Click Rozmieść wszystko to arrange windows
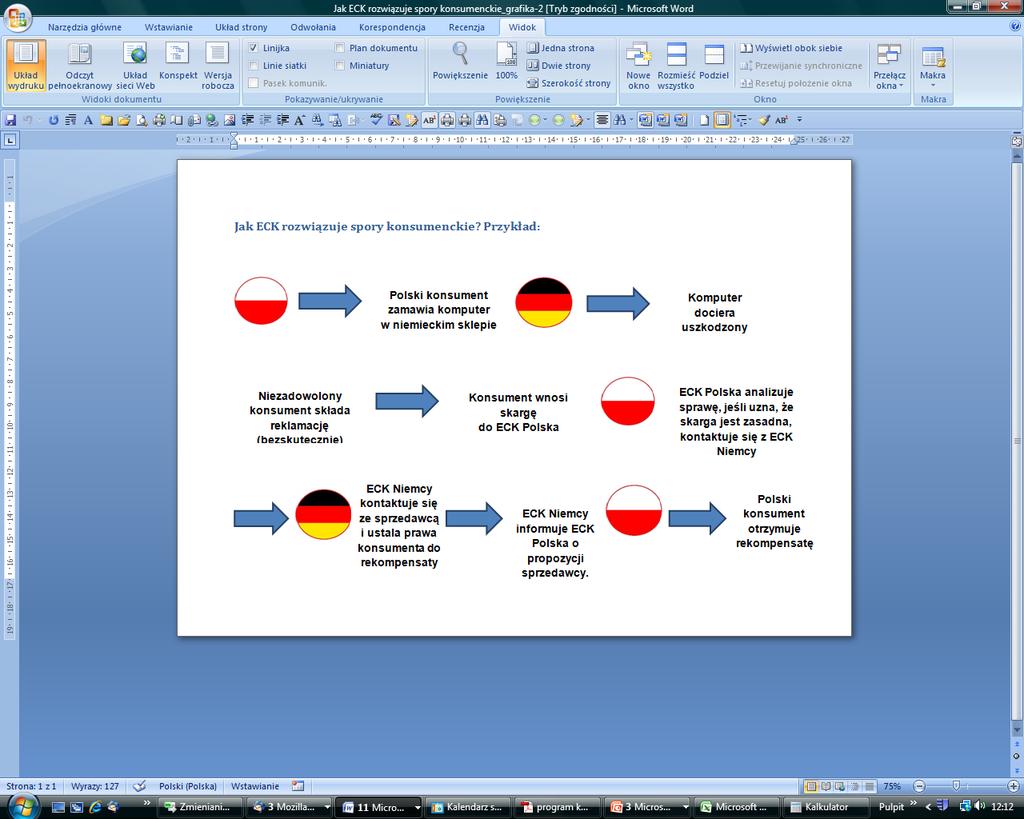1024x819 pixels. 676,65
